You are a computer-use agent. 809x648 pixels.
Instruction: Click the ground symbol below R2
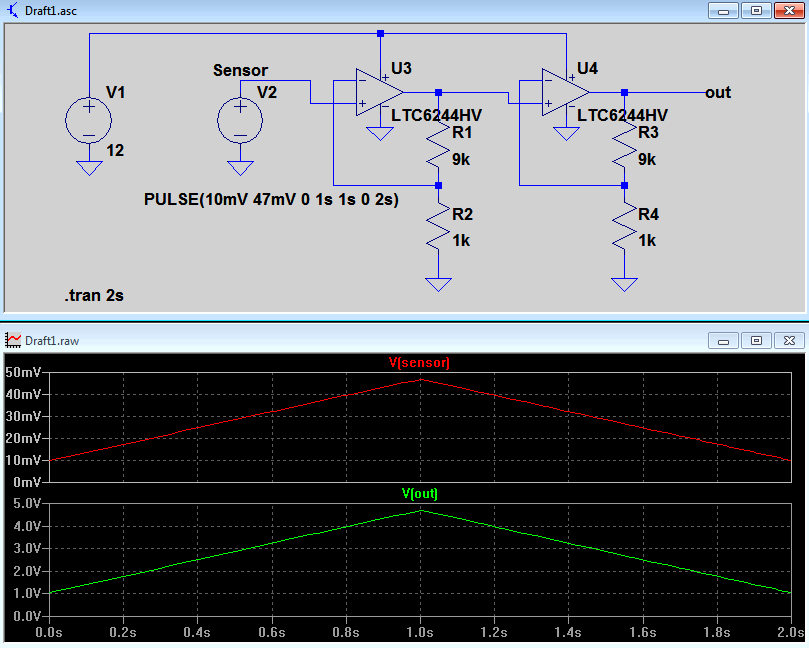pos(438,284)
